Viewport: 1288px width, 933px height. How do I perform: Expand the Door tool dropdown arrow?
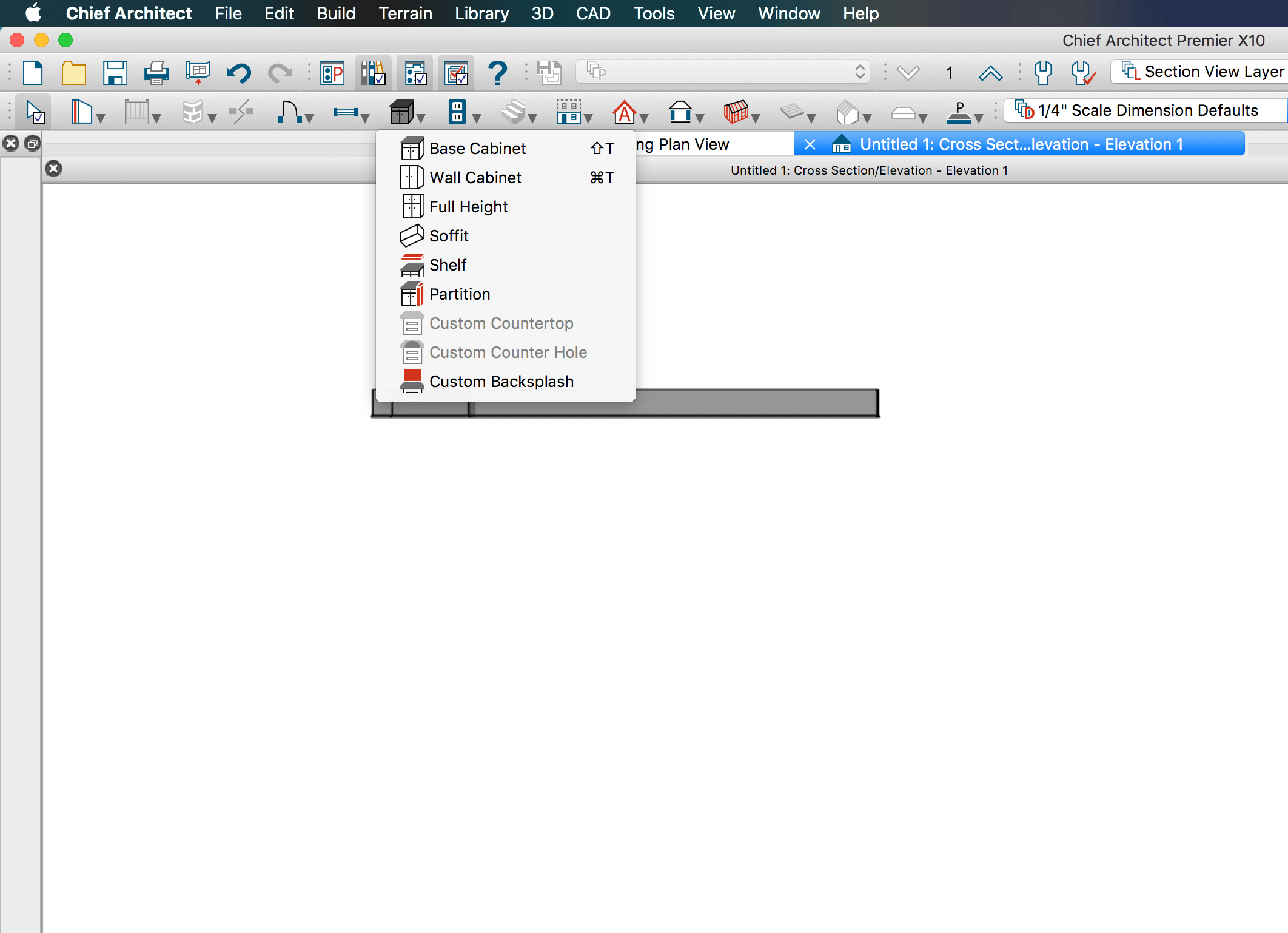(309, 118)
